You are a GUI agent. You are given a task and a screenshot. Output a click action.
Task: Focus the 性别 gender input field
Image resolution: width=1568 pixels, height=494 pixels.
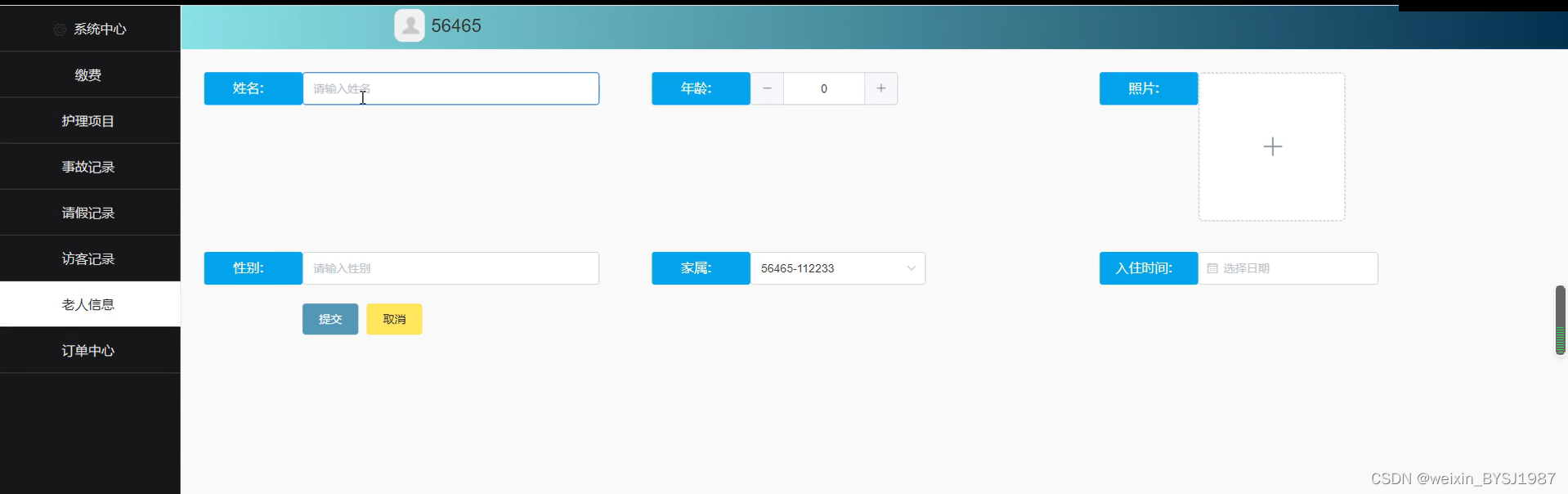[450, 268]
